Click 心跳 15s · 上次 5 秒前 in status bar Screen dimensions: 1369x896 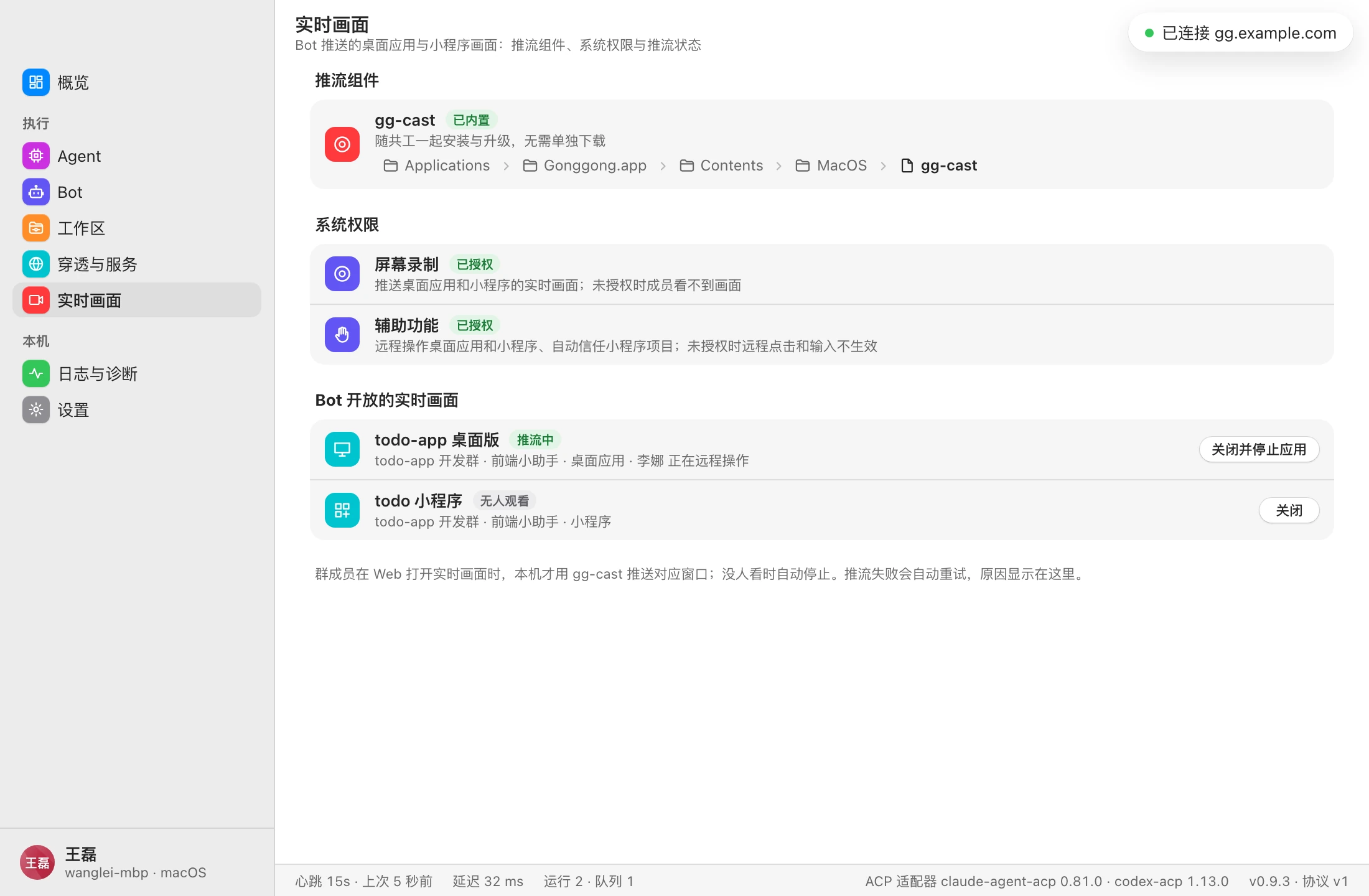click(364, 881)
